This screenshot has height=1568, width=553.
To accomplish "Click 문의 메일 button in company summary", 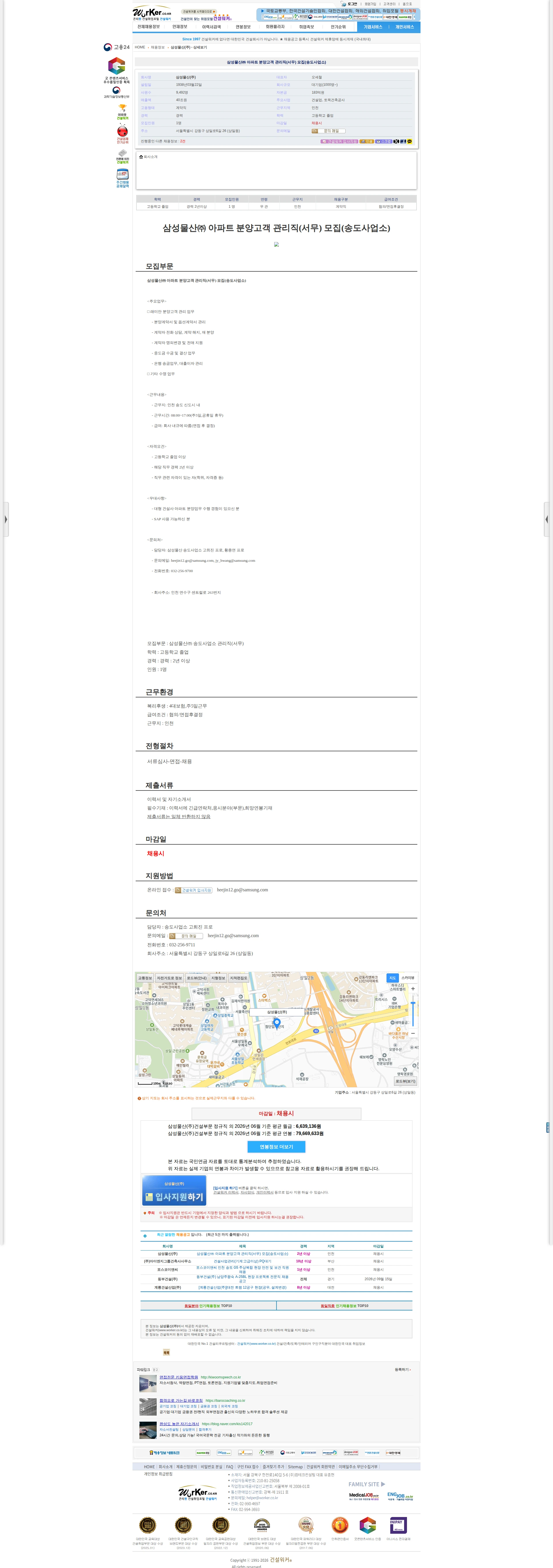I will [x=329, y=131].
